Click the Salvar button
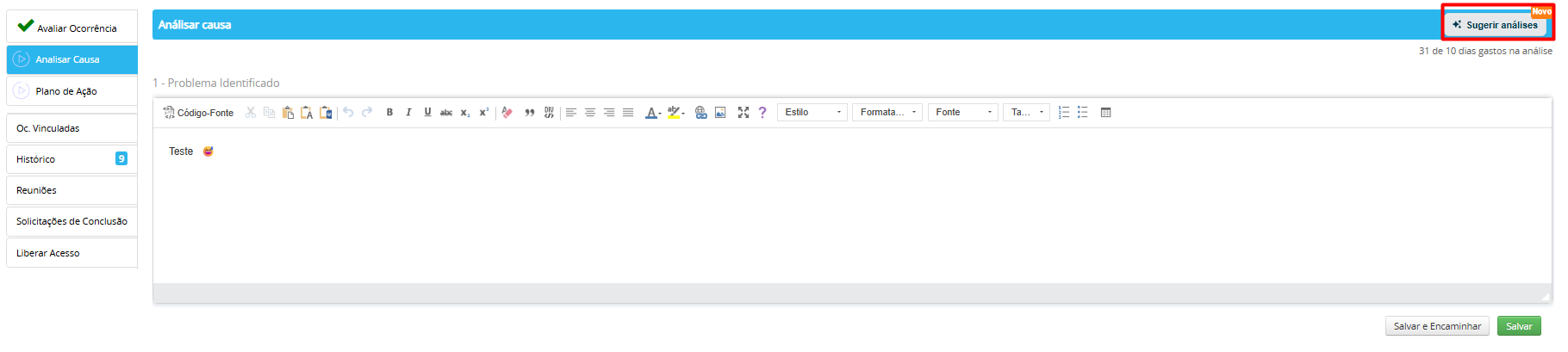1568x352 pixels. coord(1519,326)
